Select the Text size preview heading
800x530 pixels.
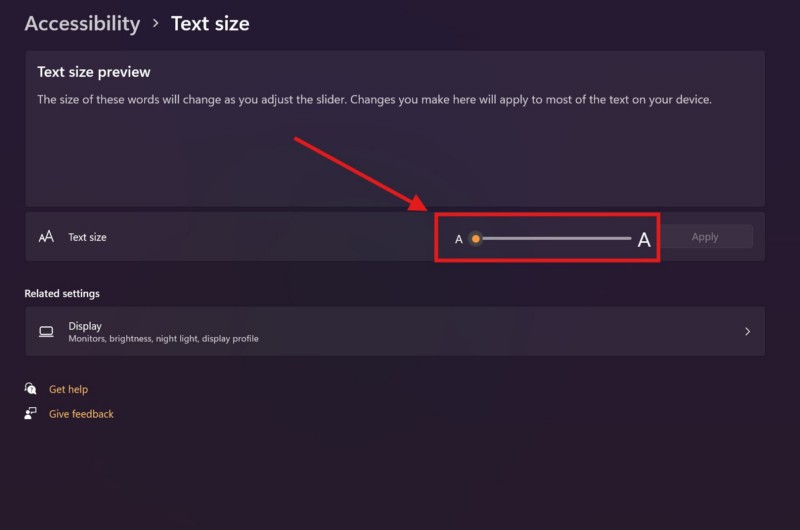pyautogui.click(x=93, y=72)
